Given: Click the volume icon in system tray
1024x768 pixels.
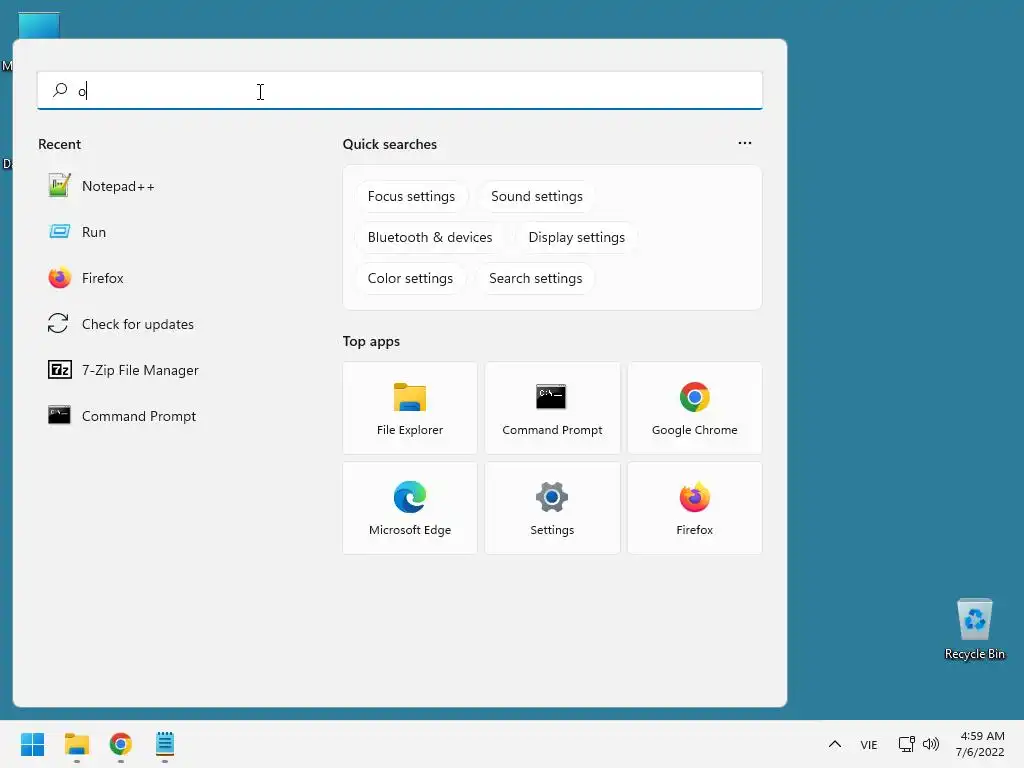Looking at the screenshot, I should point(931,744).
